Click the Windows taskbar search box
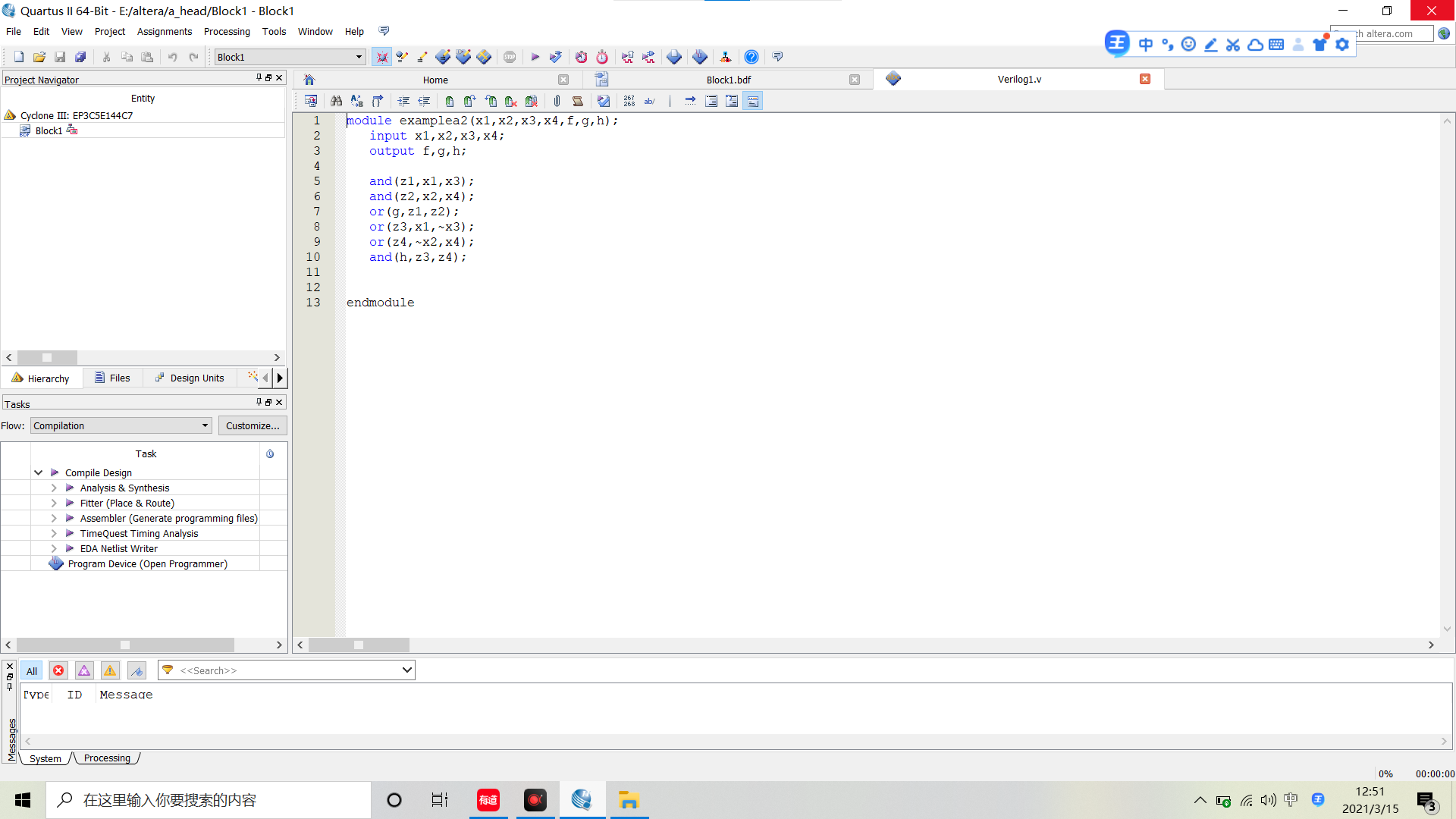This screenshot has width=1456, height=819. pos(209,800)
